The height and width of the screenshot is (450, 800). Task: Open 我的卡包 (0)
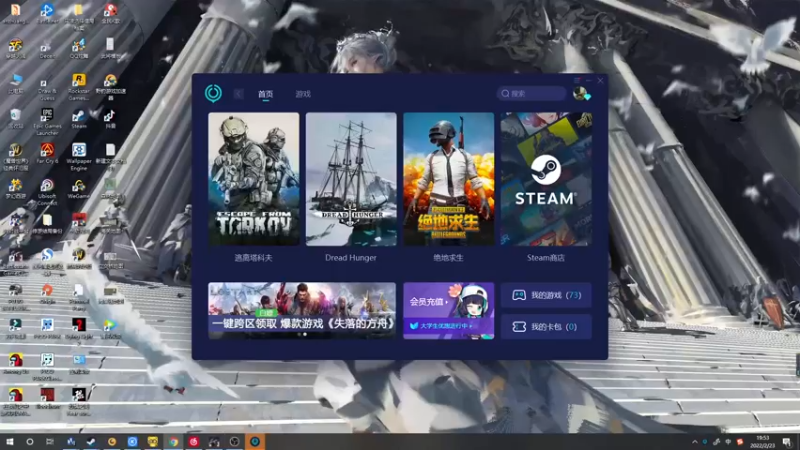546,327
